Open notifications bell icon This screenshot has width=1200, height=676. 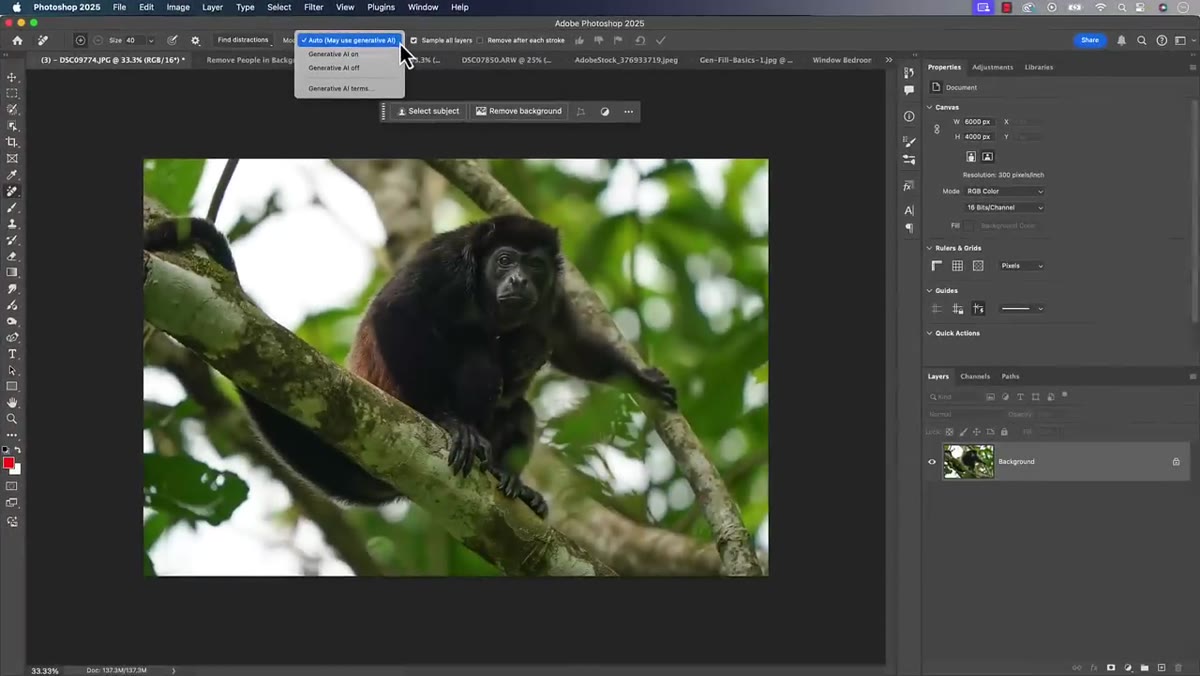pyautogui.click(x=1121, y=40)
